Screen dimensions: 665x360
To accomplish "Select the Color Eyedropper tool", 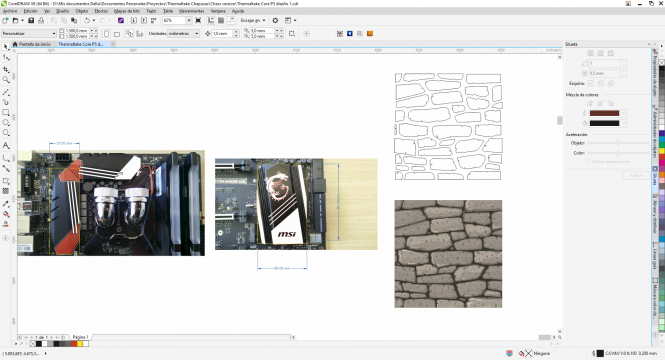I will coord(6,204).
